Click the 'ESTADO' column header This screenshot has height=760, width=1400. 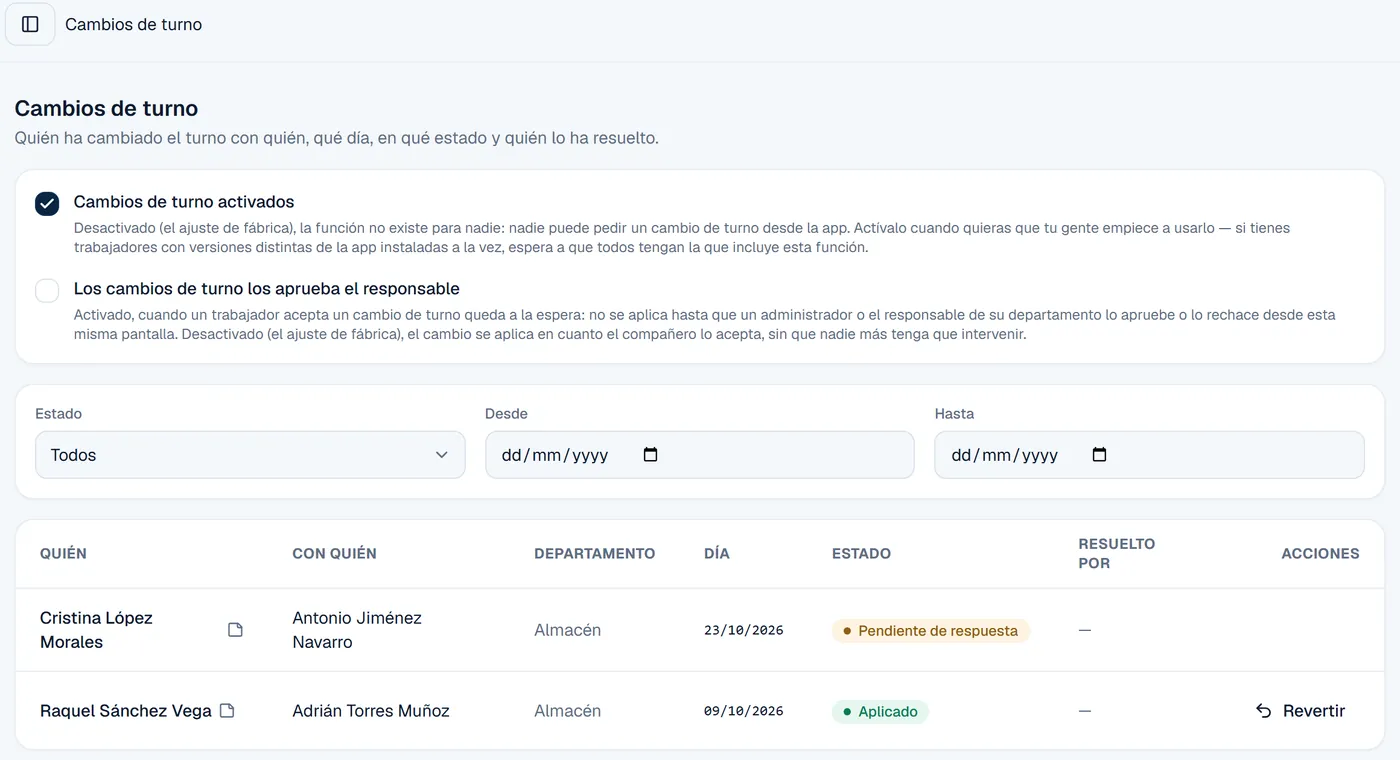[861, 553]
